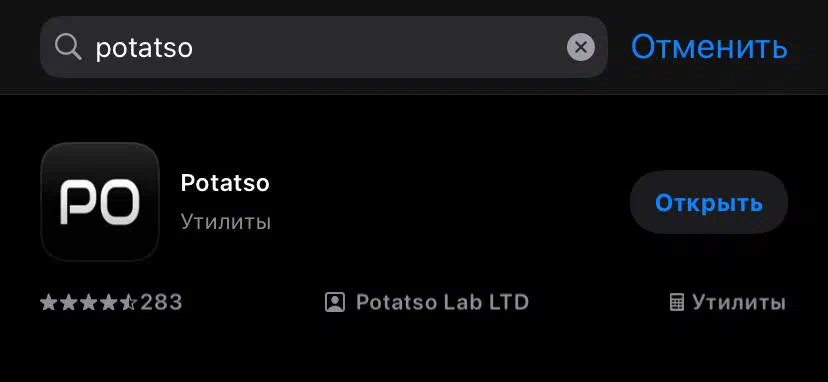Click the half-filled fifth rating star

128,302
